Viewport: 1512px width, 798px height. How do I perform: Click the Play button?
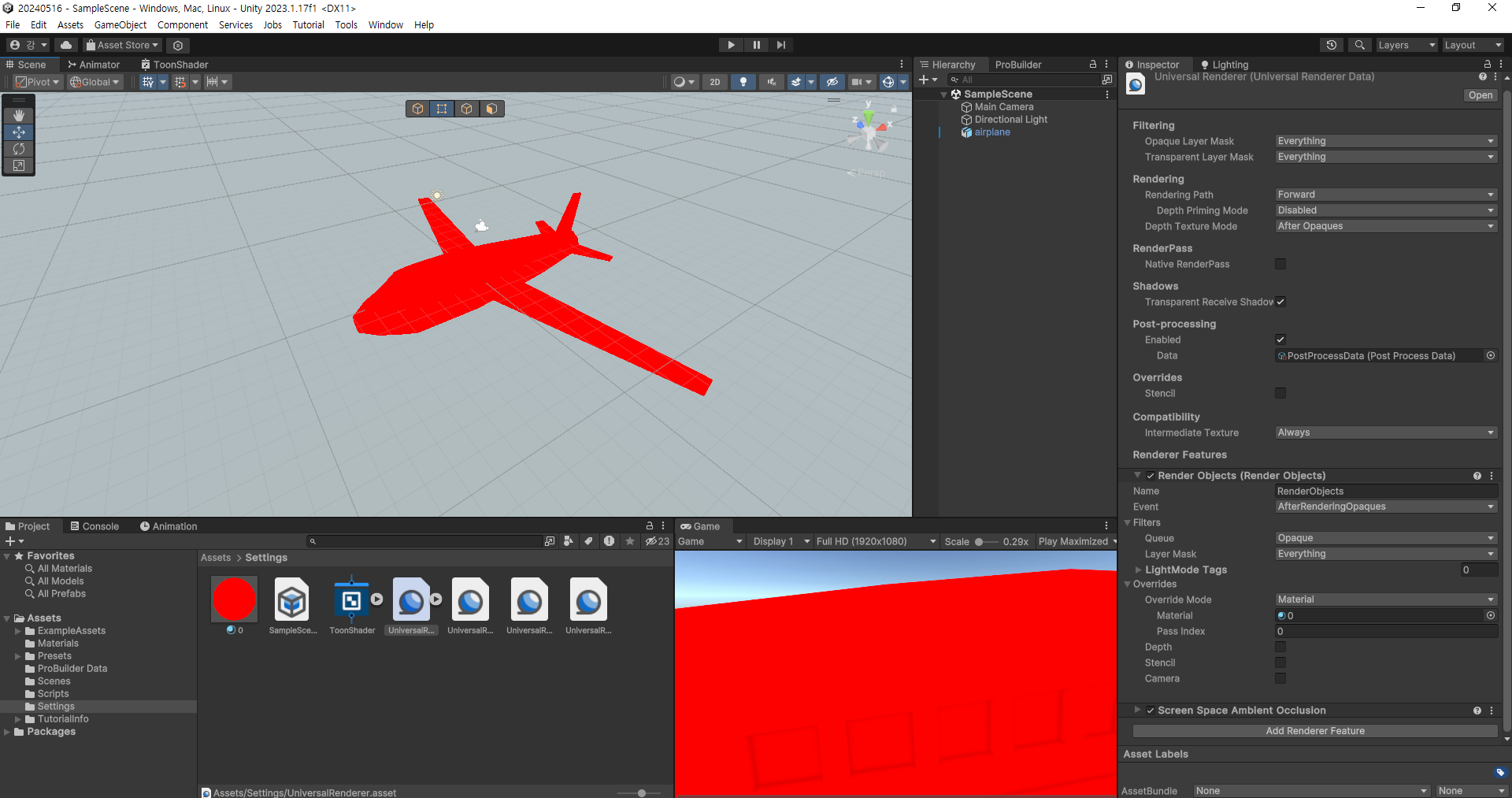point(731,45)
